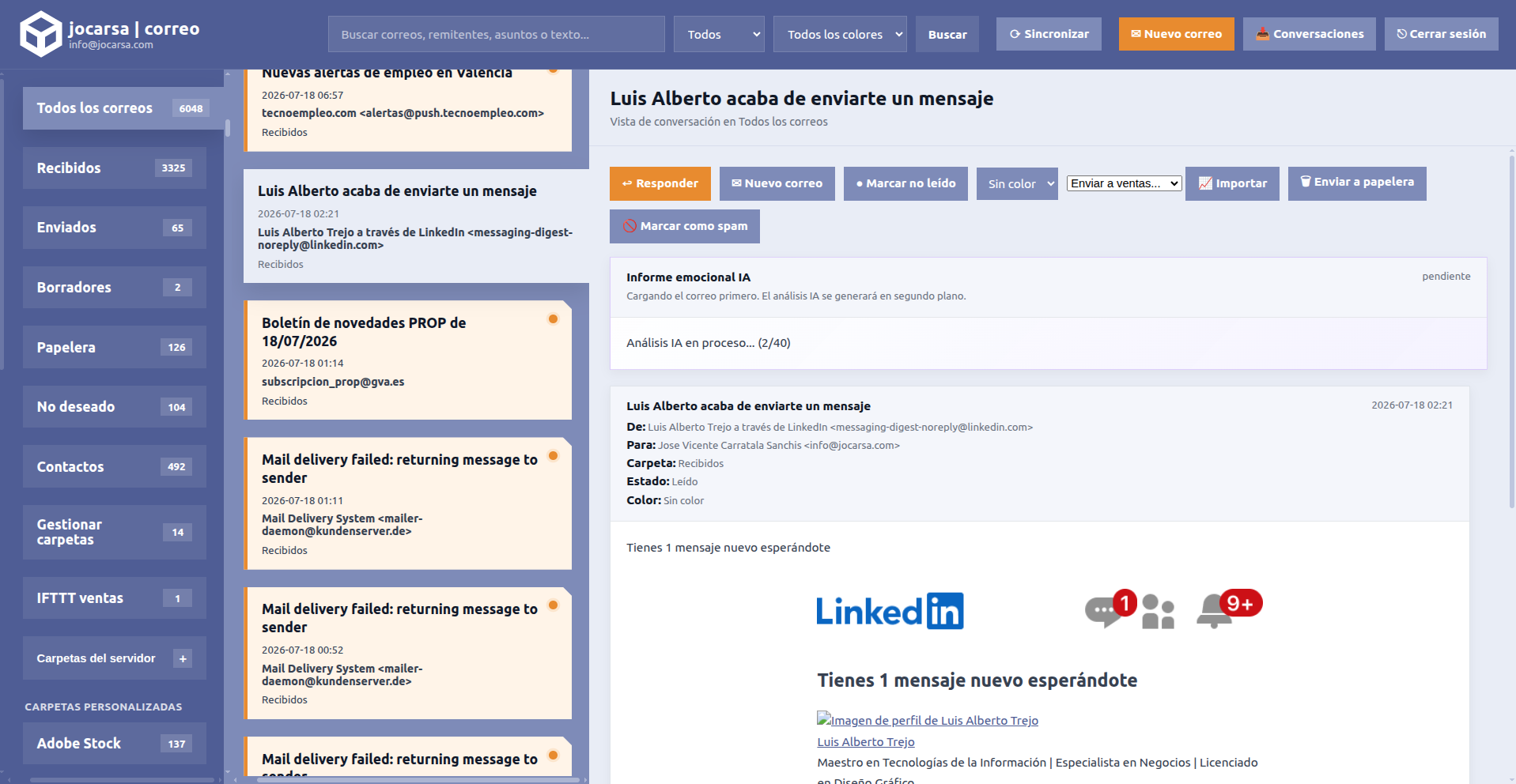This screenshot has height=784, width=1516.
Task: Open the Enviar a ventas... dropdown
Action: (x=1124, y=183)
